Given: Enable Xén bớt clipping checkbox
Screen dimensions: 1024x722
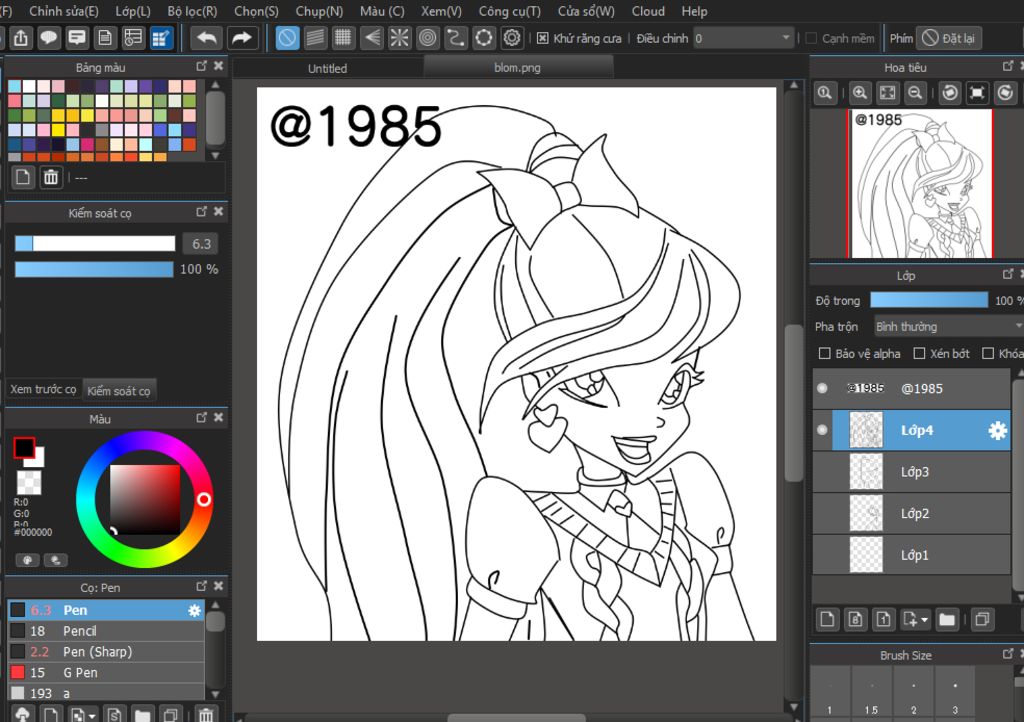Looking at the screenshot, I should [920, 353].
